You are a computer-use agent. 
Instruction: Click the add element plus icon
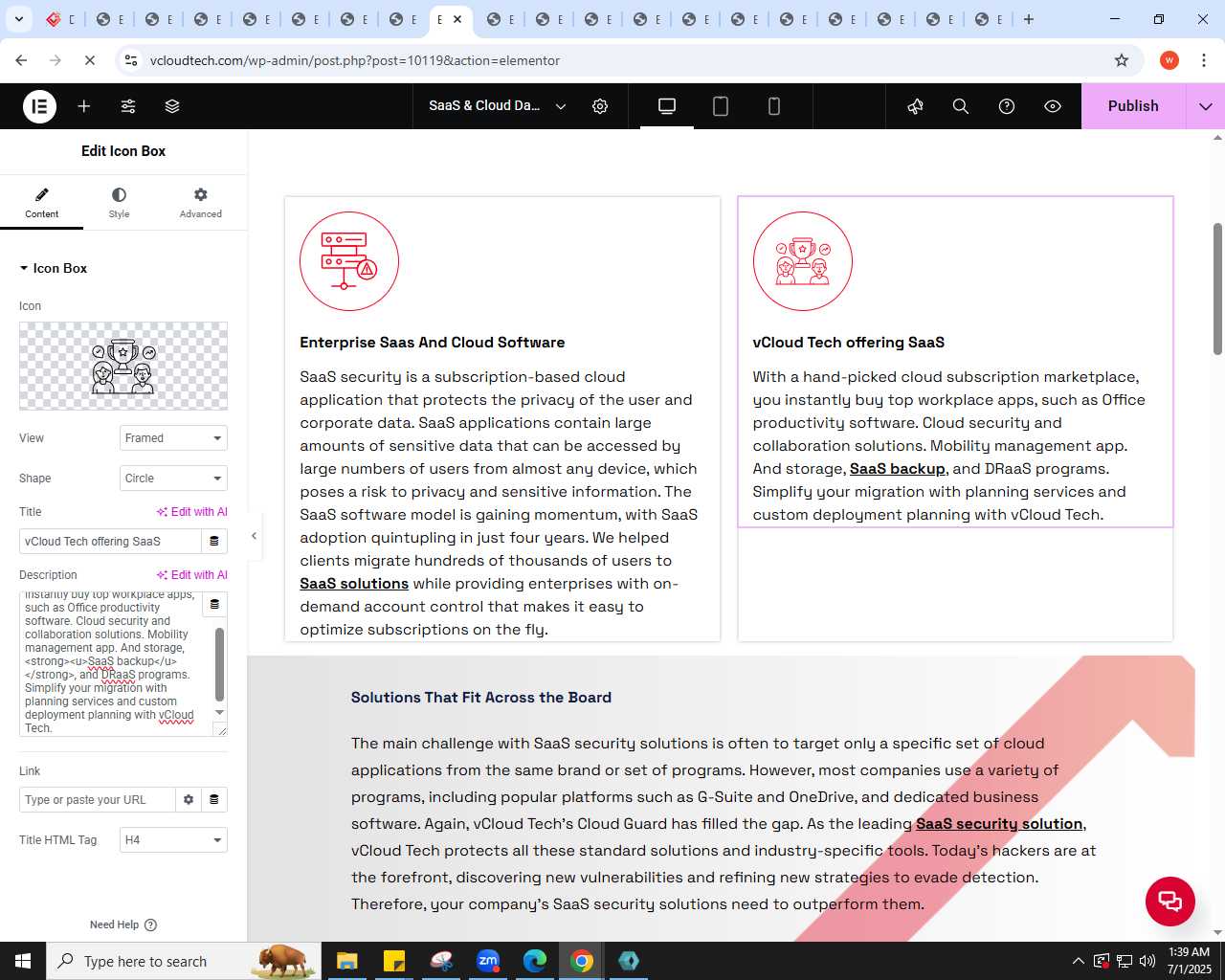pos(84,106)
